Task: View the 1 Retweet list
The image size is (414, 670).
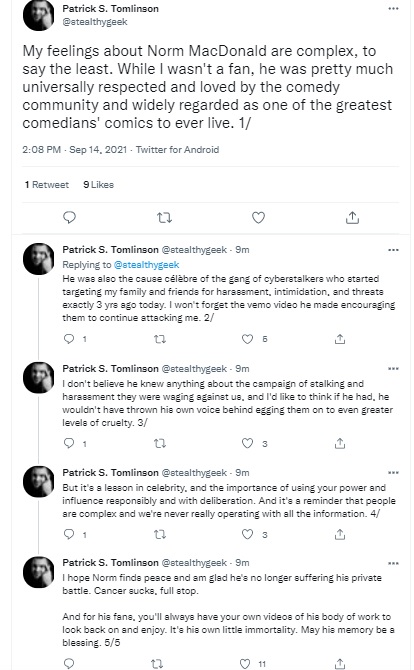Action: click(x=47, y=185)
